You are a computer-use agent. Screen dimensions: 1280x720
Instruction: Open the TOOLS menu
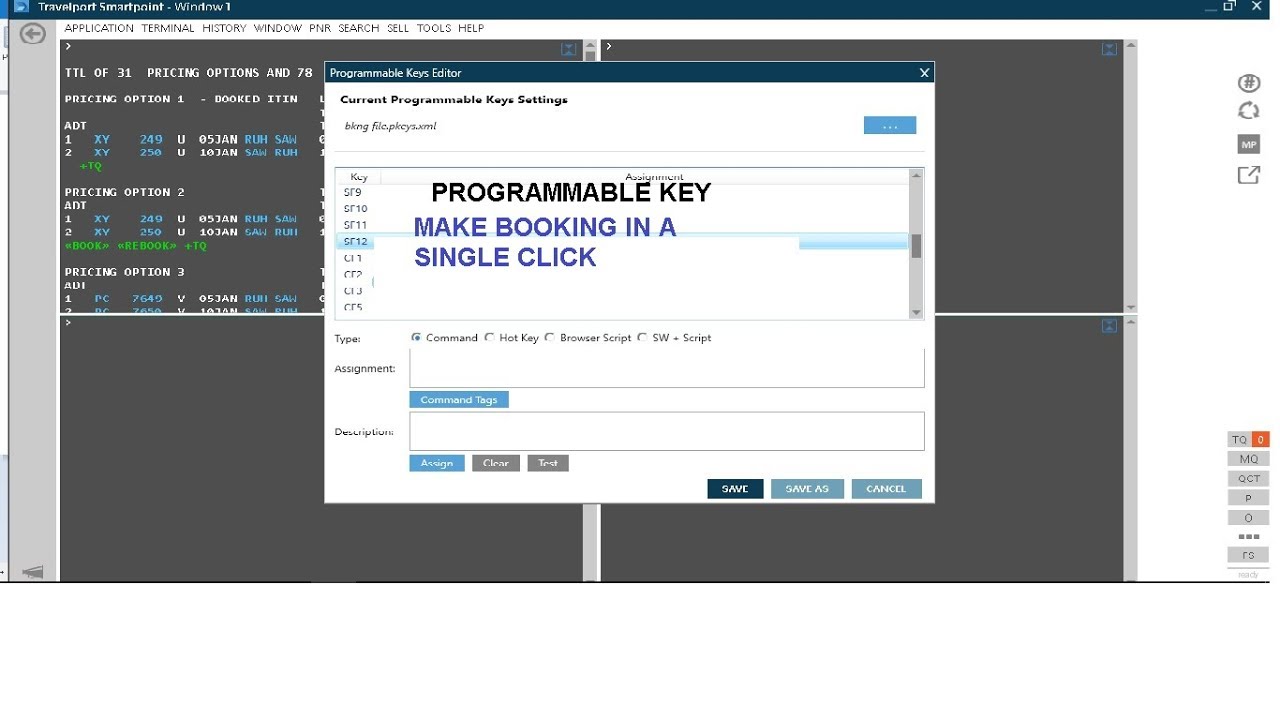click(x=434, y=28)
